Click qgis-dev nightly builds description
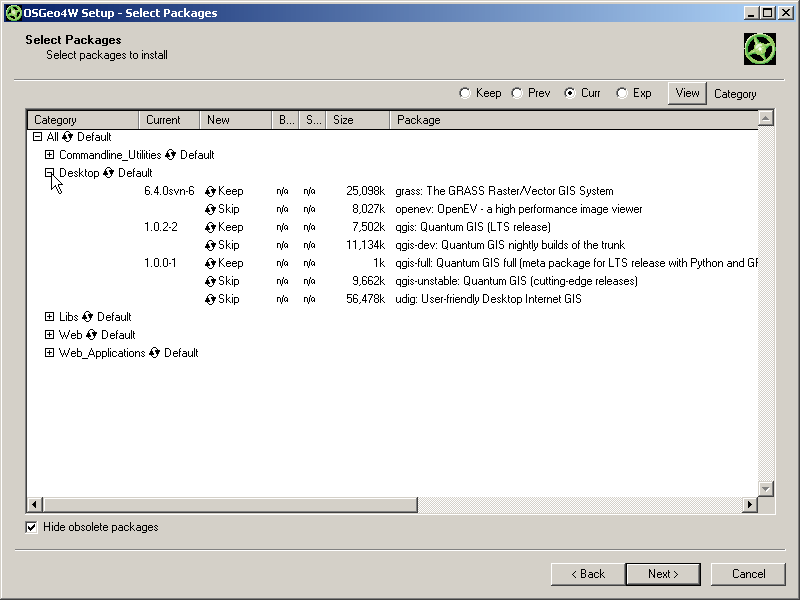This screenshot has height=600, width=800. point(510,245)
